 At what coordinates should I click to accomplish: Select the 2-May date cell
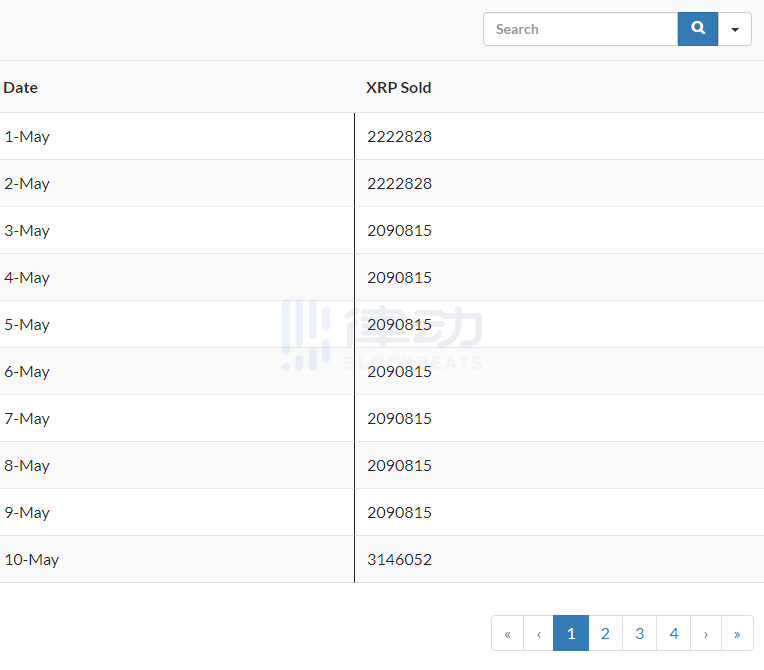coord(177,184)
